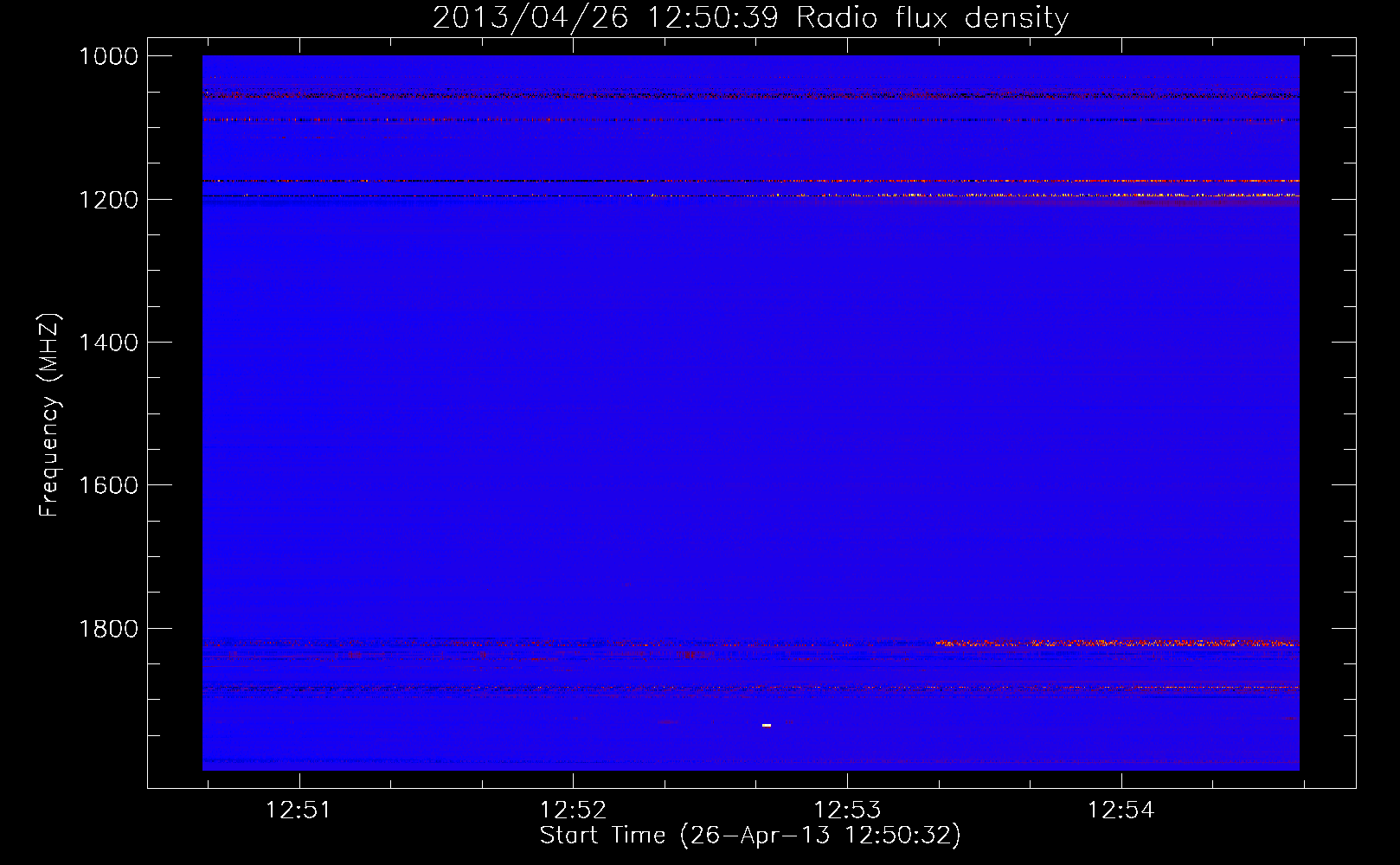Click the "Start Time (26-Apr-13 12:50:32)" label
The width and height of the screenshot is (1400, 865).
[750, 836]
